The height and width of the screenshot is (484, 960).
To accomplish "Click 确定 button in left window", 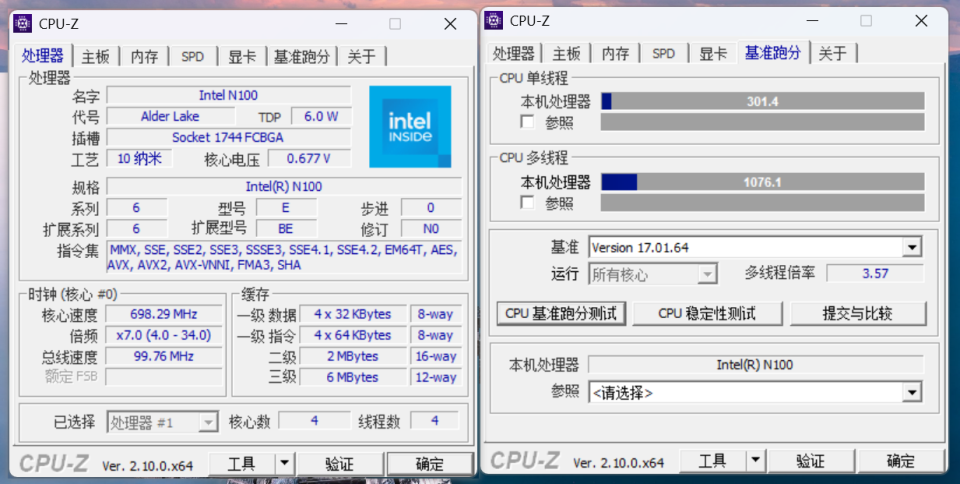I will click(x=430, y=463).
